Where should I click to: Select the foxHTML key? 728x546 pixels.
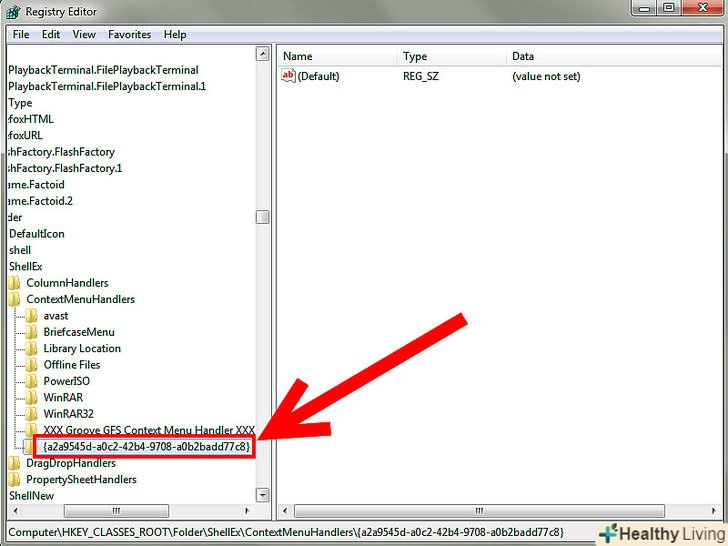click(31, 119)
